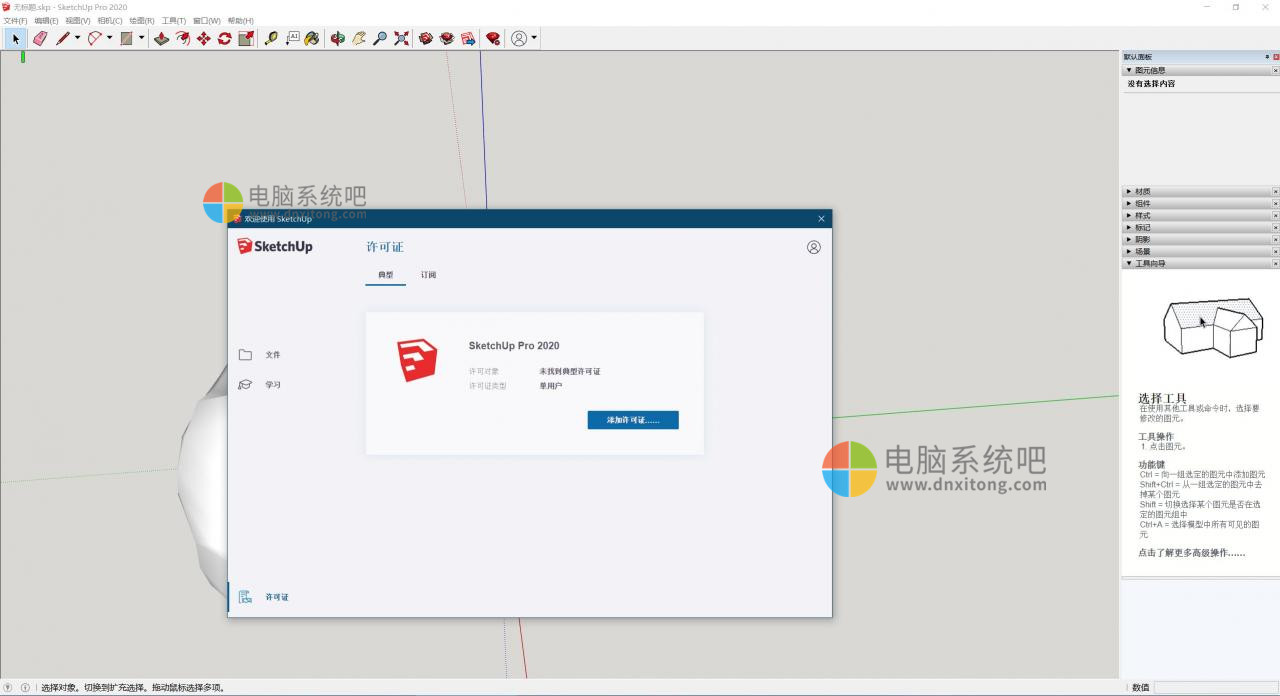Select the 许可证 sidebar item

(x=264, y=597)
